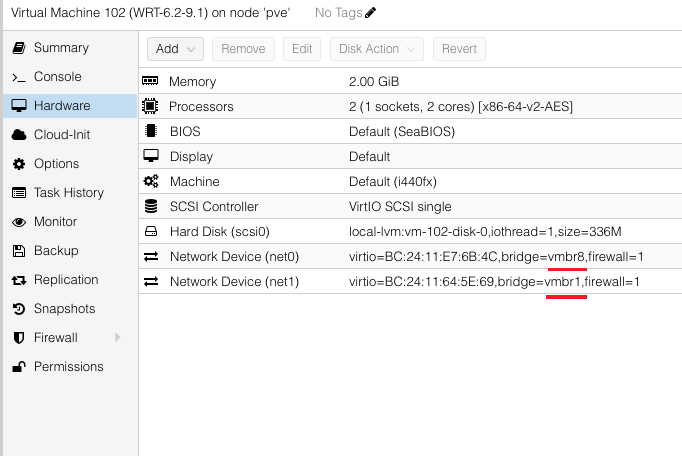This screenshot has height=456, width=682.
Task: Click the Revert button
Action: click(459, 49)
